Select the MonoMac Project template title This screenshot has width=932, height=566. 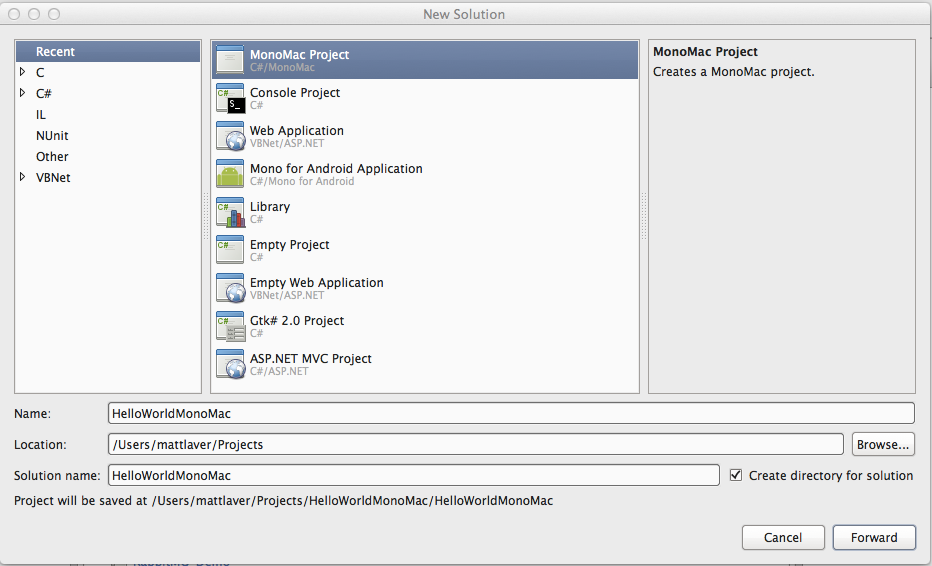tap(299, 54)
